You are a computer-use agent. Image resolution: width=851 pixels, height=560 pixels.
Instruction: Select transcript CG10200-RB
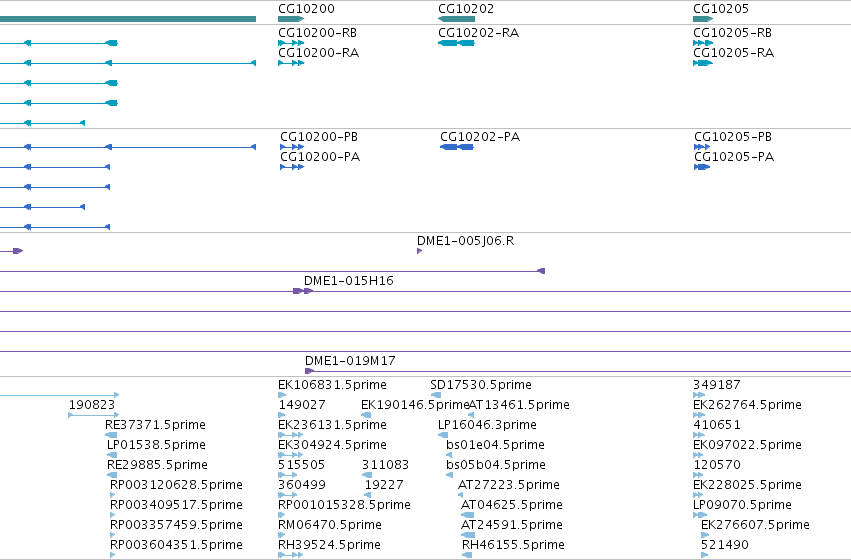291,43
